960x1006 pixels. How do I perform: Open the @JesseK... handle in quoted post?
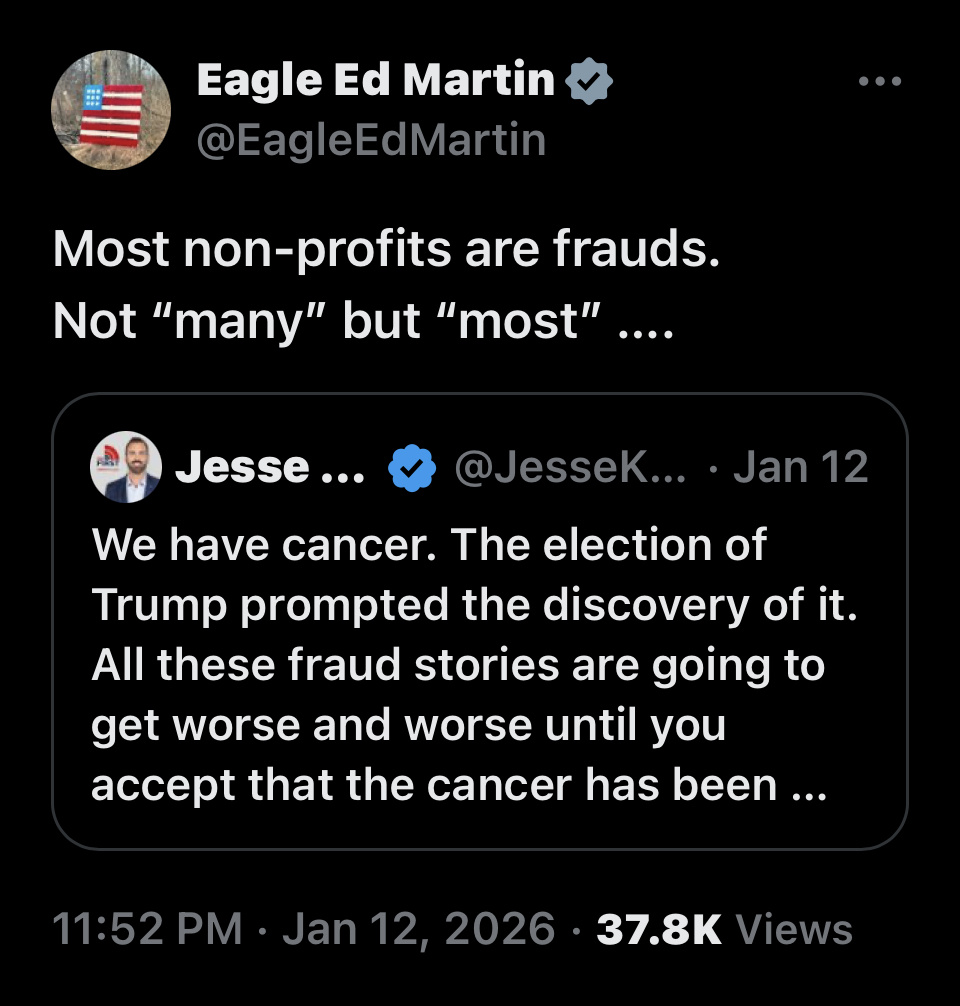pyautogui.click(x=571, y=467)
